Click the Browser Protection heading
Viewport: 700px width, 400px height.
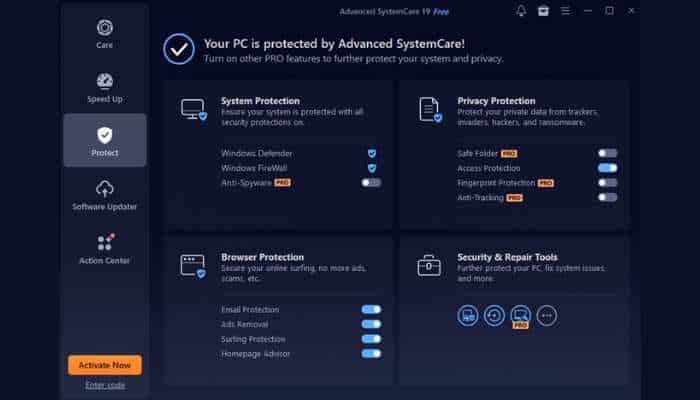pos(262,257)
